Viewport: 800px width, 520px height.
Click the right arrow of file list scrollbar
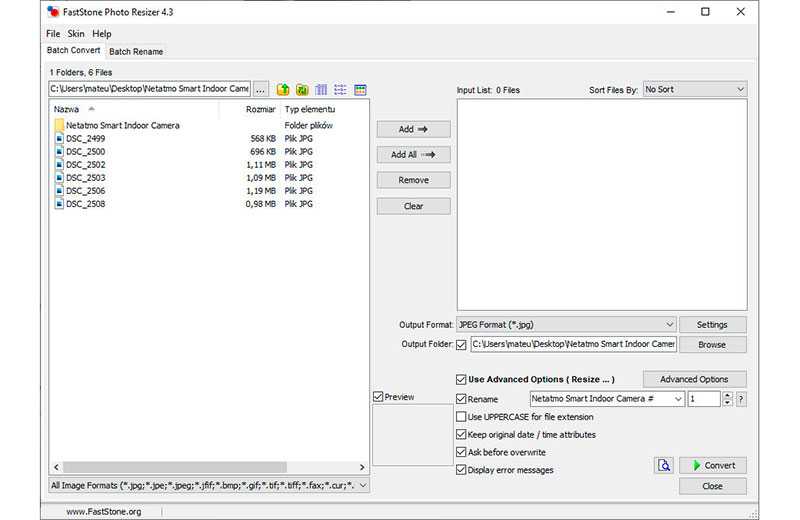(362, 467)
